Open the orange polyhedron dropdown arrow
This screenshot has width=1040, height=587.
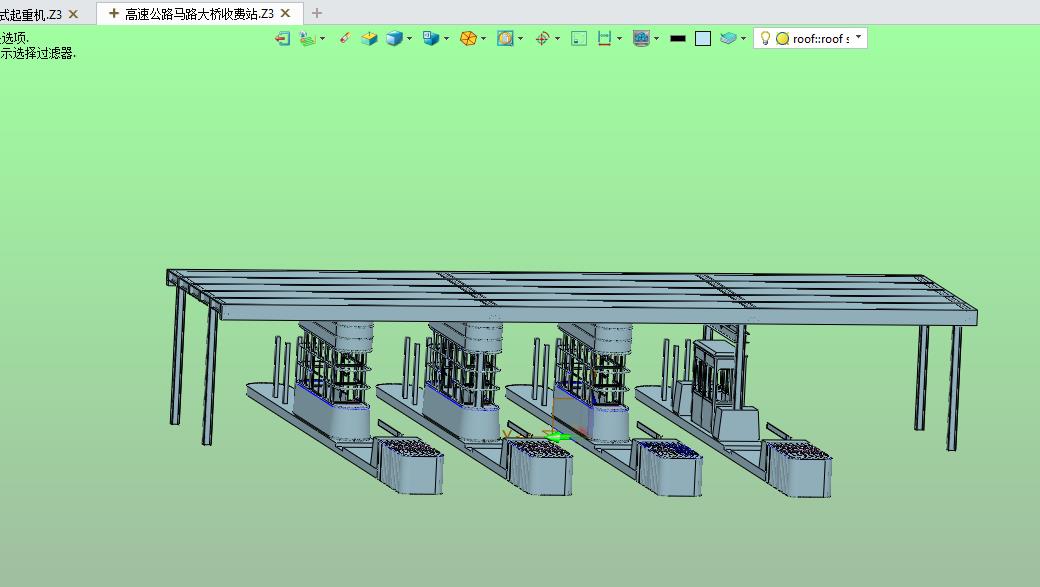[x=484, y=38]
